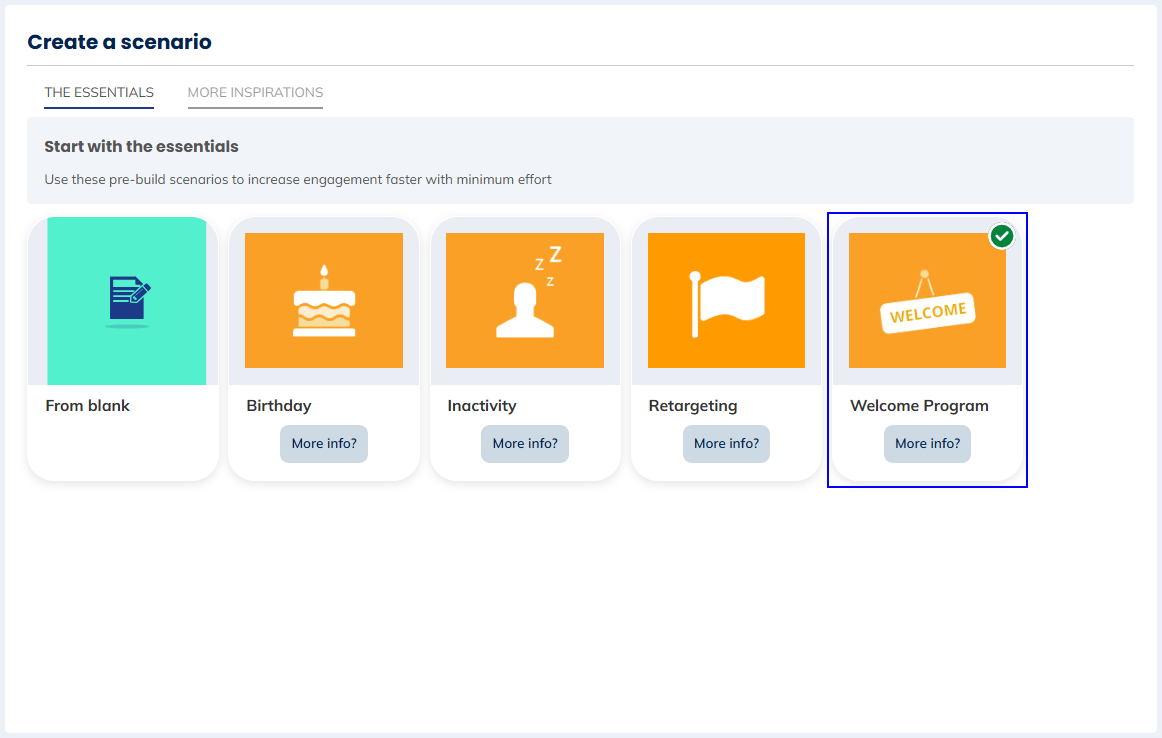Open More info for Birthday scenario
Image resolution: width=1162 pixels, height=738 pixels.
click(x=324, y=444)
